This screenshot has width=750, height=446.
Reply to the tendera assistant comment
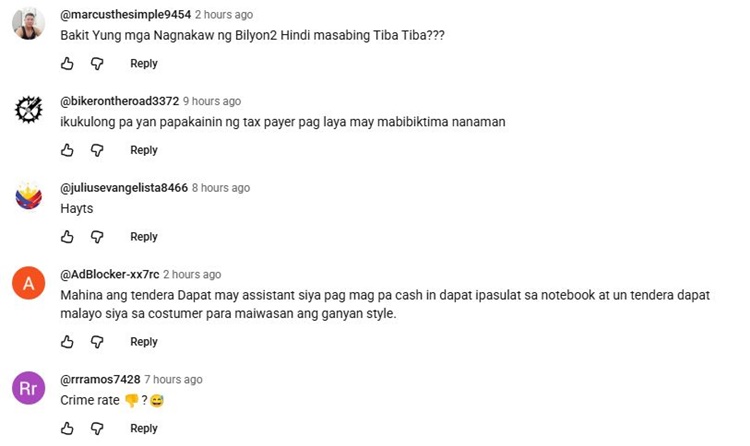pos(143,342)
